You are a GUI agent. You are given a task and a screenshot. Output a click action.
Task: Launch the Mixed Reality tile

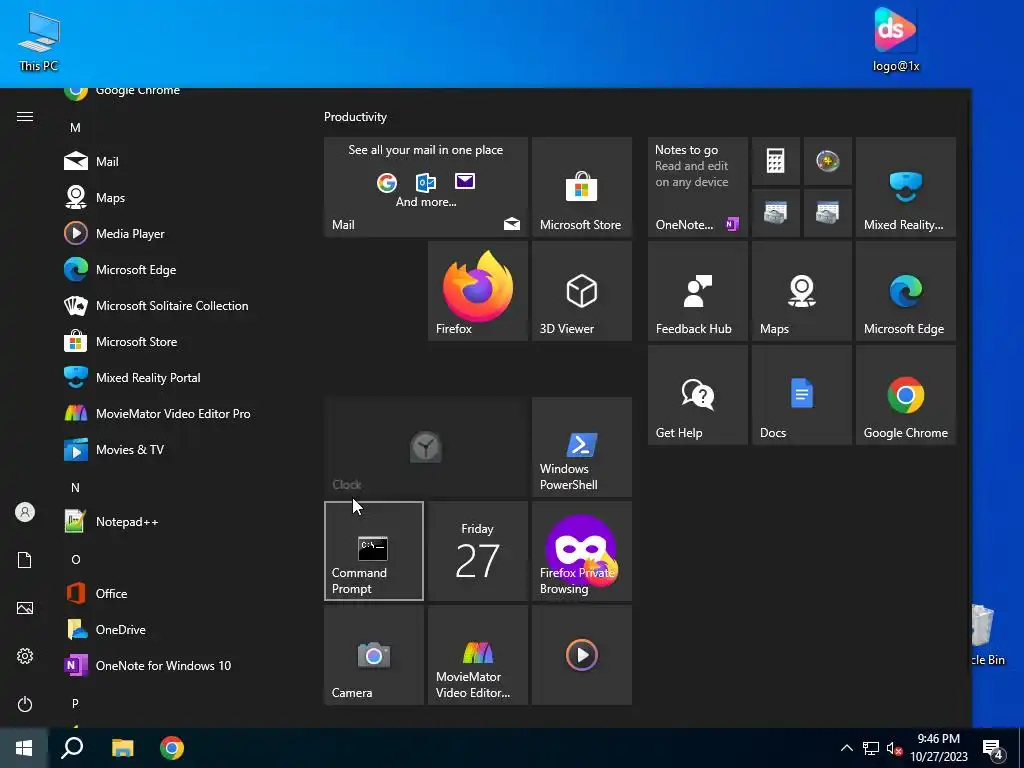coord(906,187)
